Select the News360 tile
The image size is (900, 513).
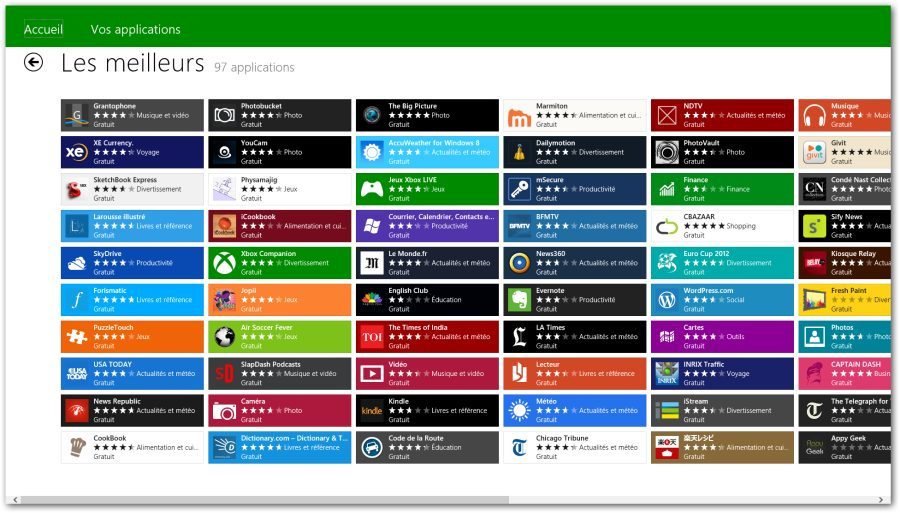pyautogui.click(x=575, y=263)
